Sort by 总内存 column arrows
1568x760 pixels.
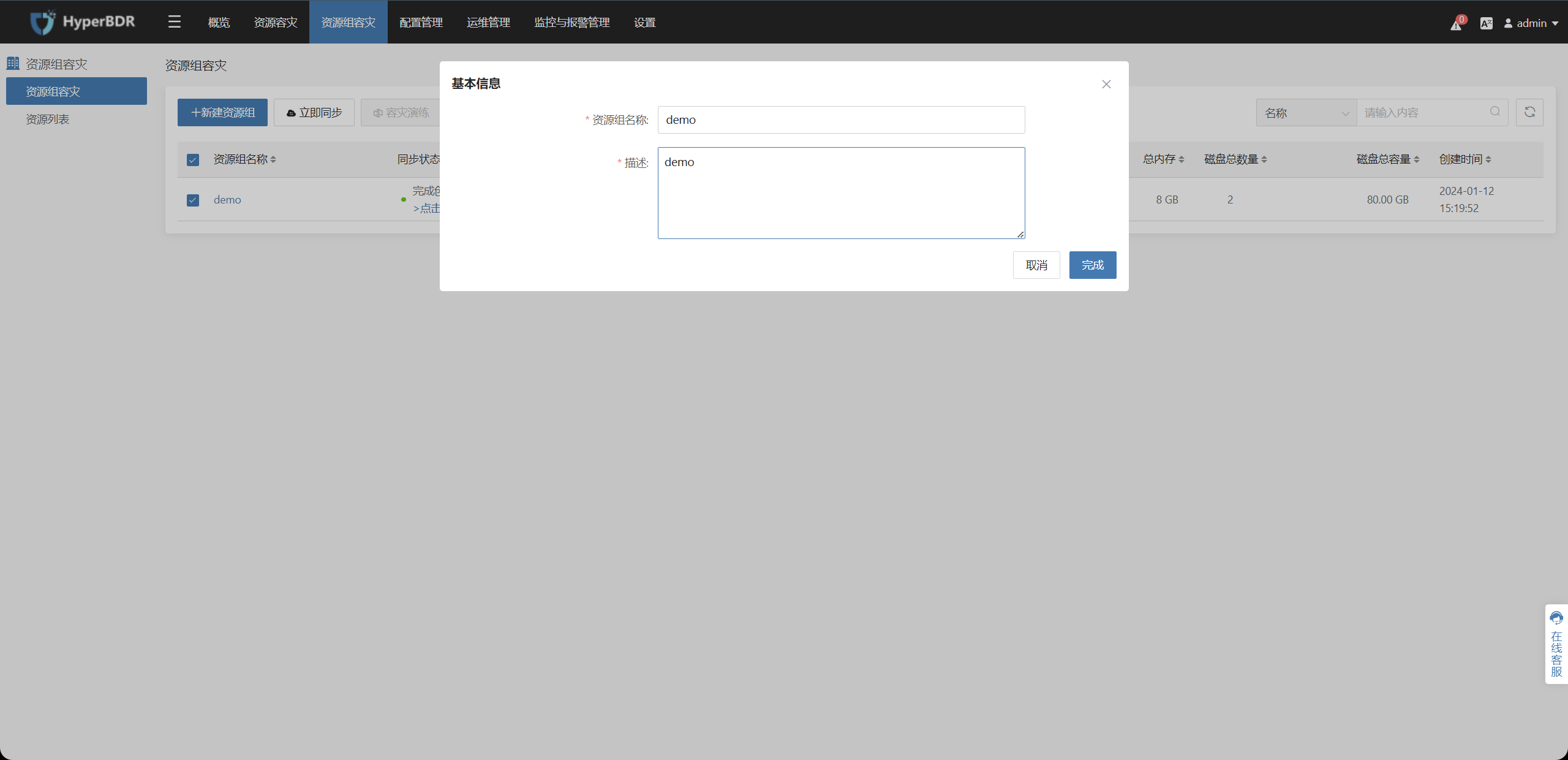coord(1182,159)
